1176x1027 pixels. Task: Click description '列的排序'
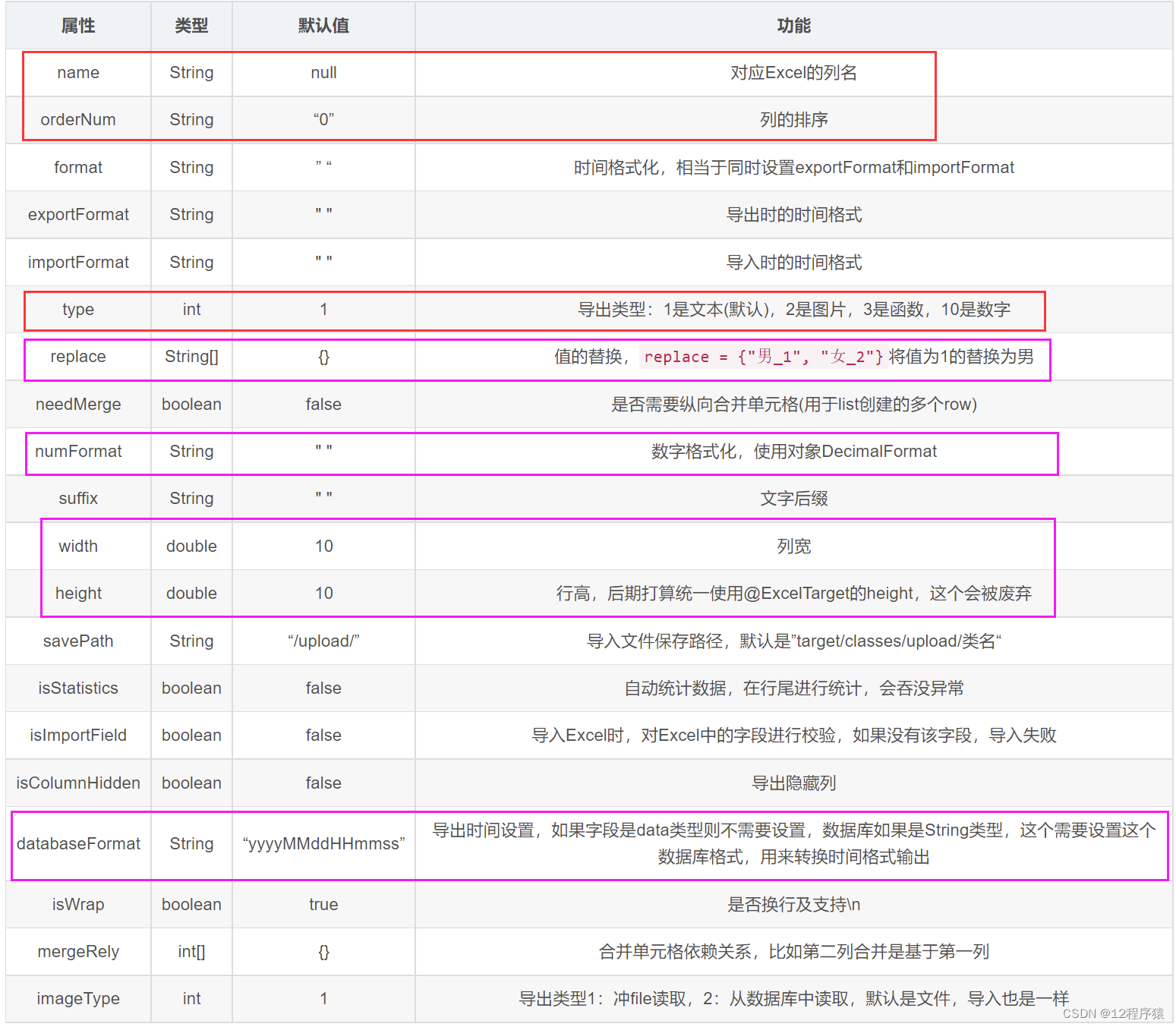coord(793,120)
